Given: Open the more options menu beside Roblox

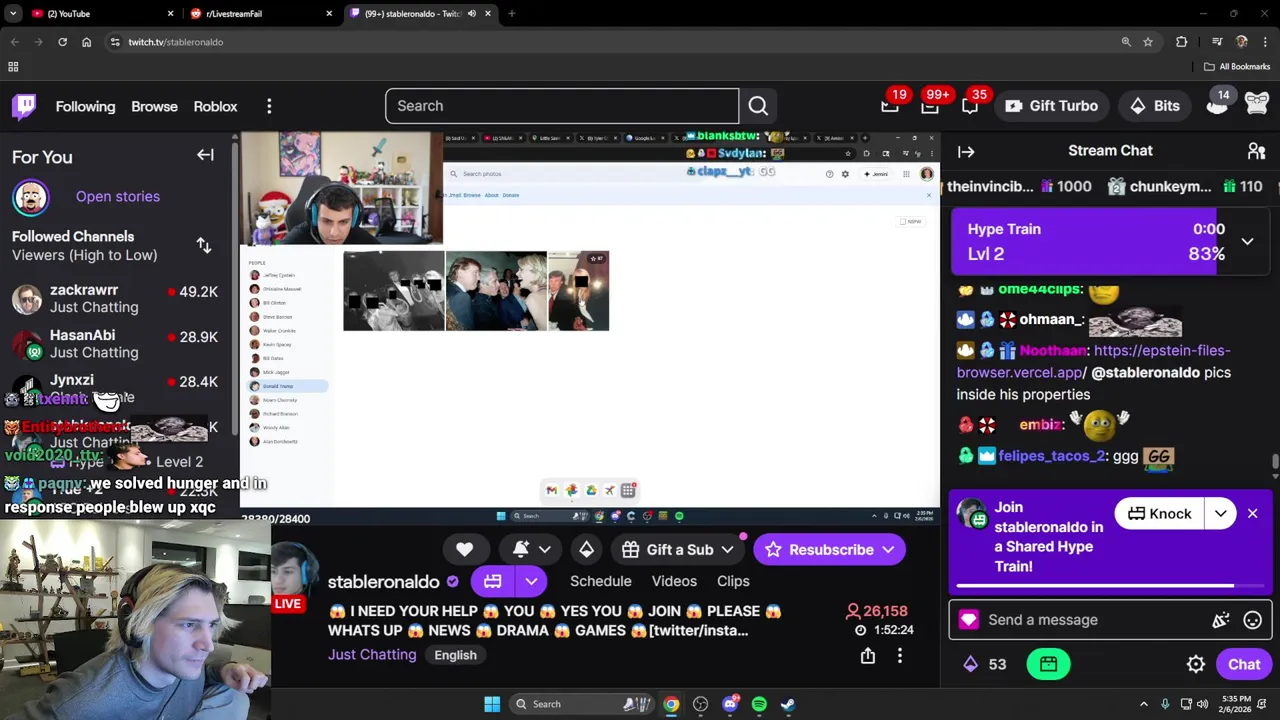Looking at the screenshot, I should pos(269,106).
